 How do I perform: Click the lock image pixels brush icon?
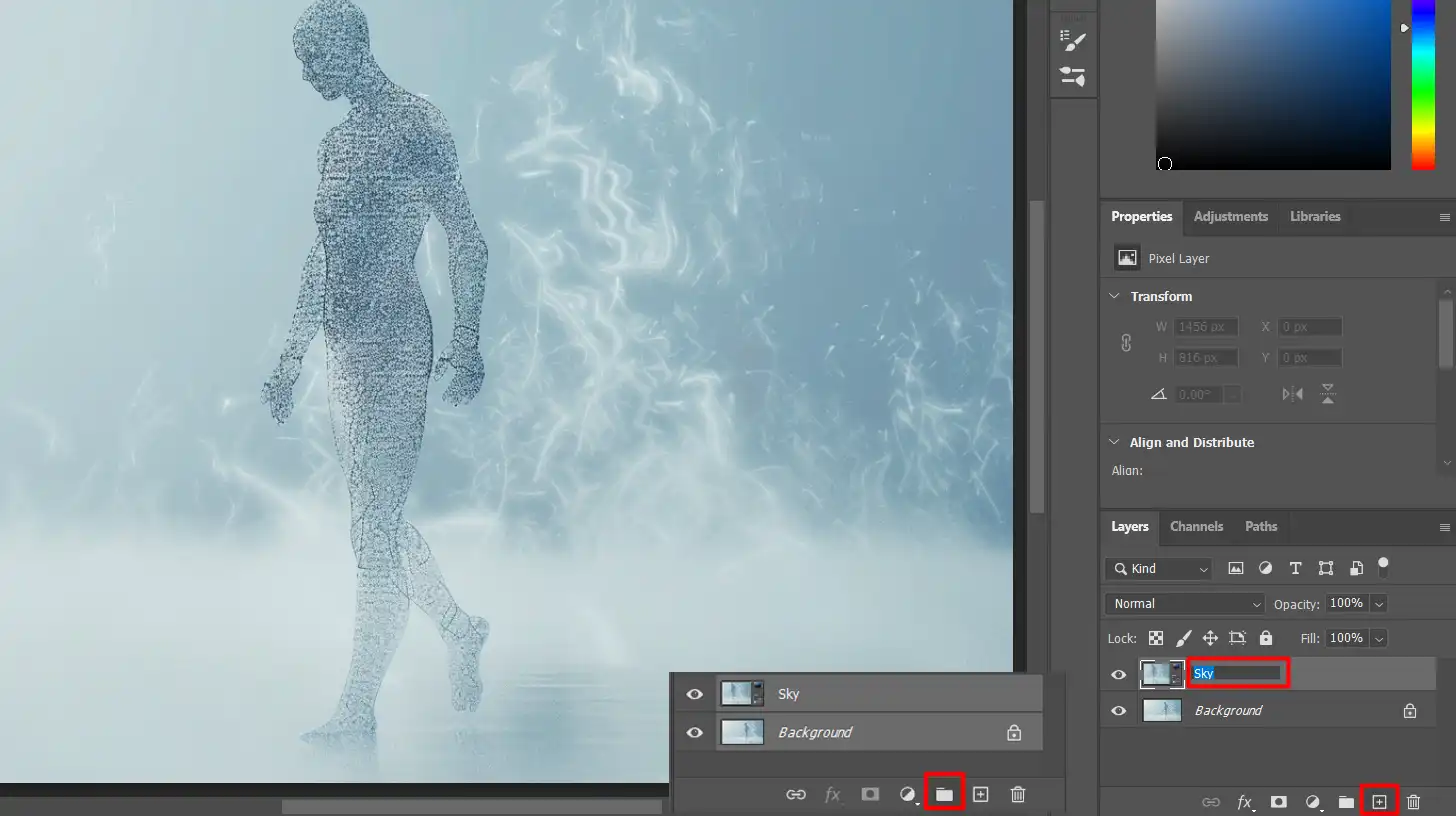click(1183, 638)
